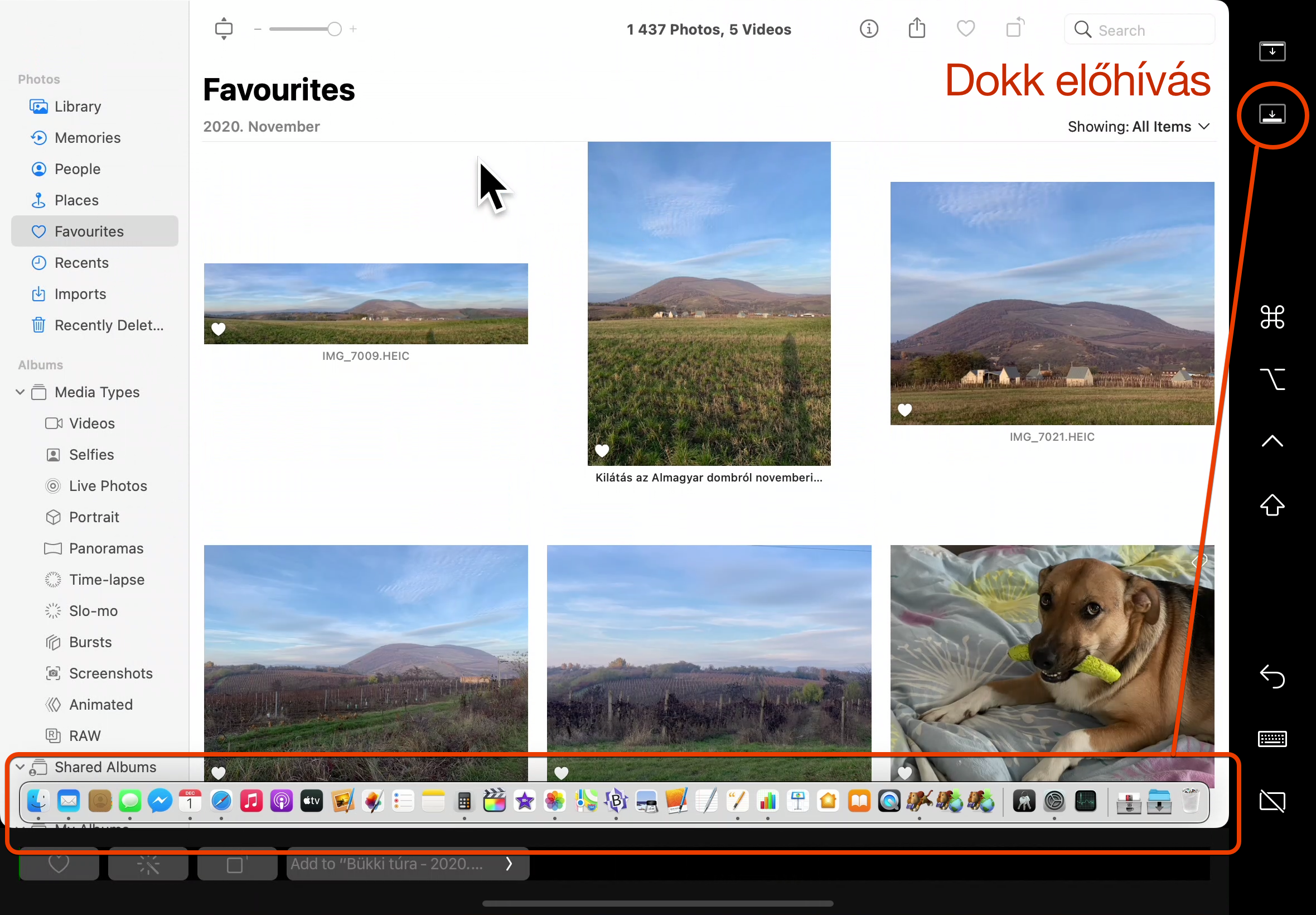Show the on-screen keyboard icon
The width and height of the screenshot is (1316, 915).
(1272, 739)
